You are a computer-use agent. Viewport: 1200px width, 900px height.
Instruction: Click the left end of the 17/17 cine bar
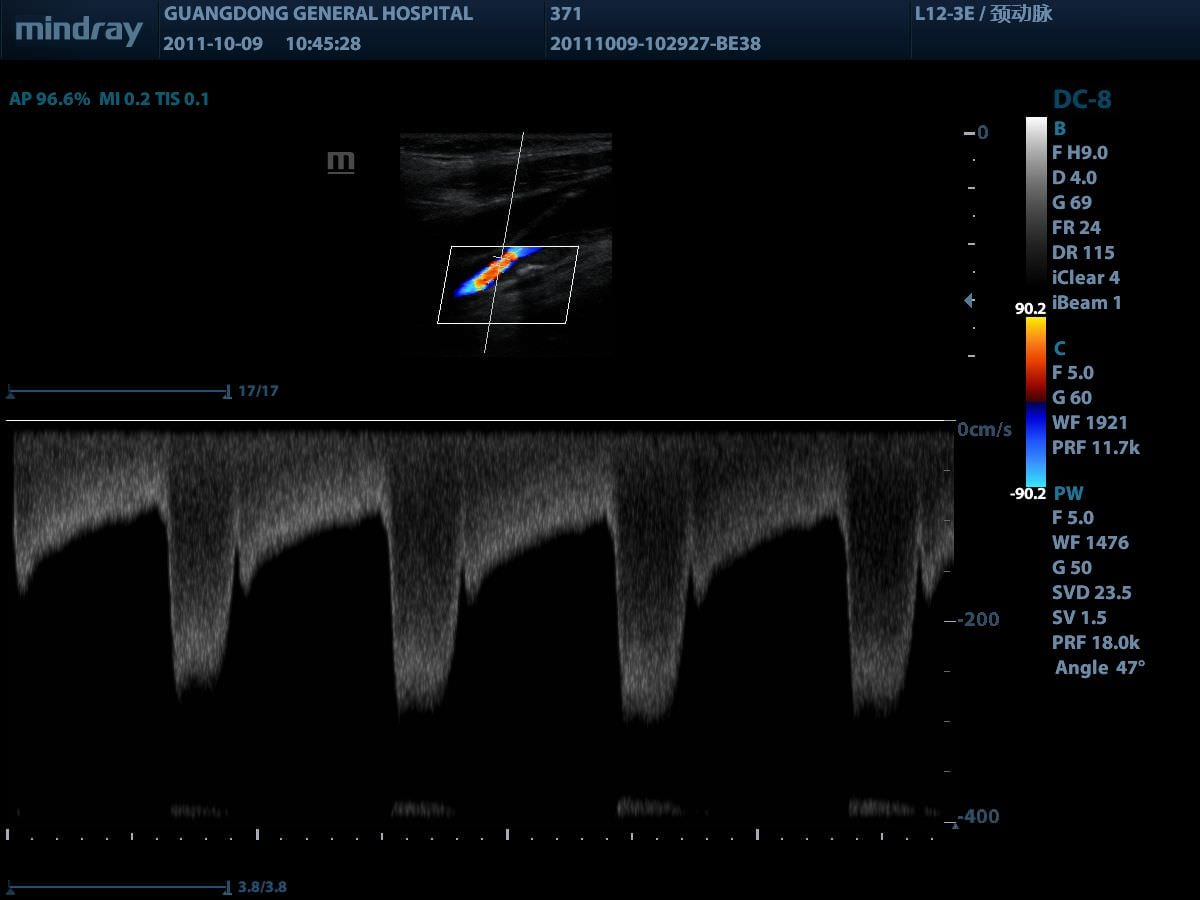(x=10, y=392)
